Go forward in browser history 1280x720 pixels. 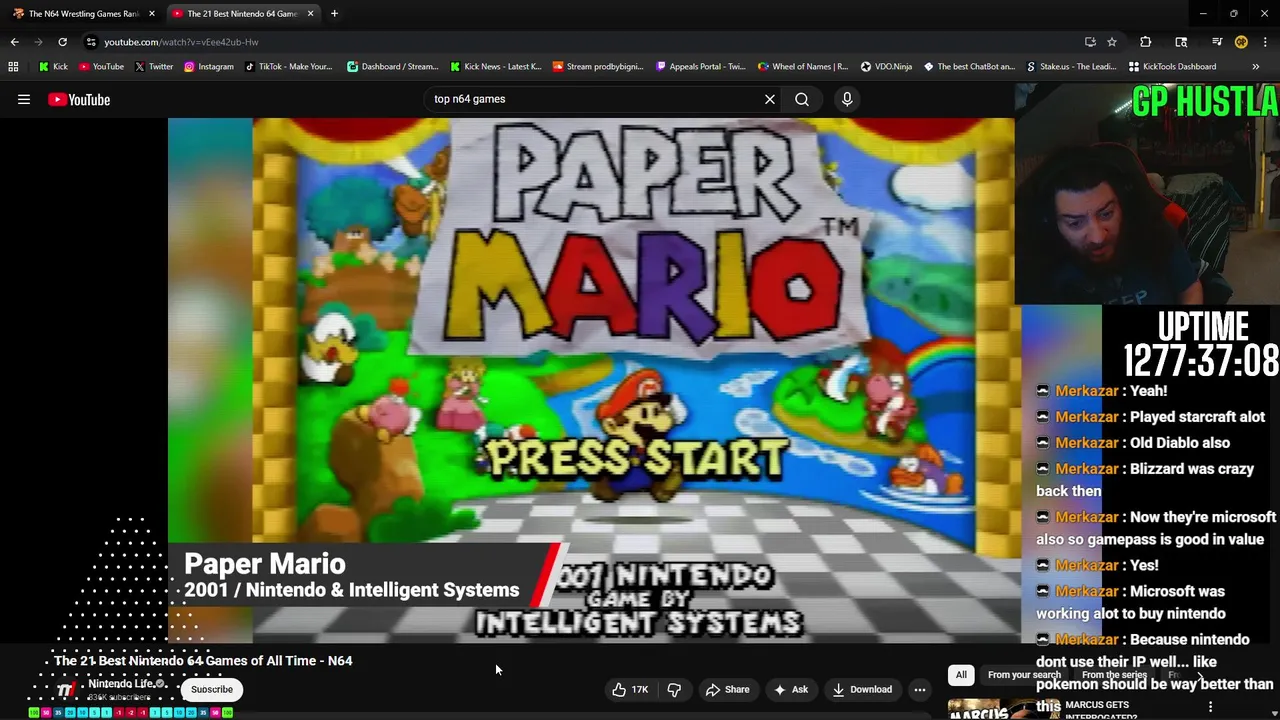(x=38, y=42)
